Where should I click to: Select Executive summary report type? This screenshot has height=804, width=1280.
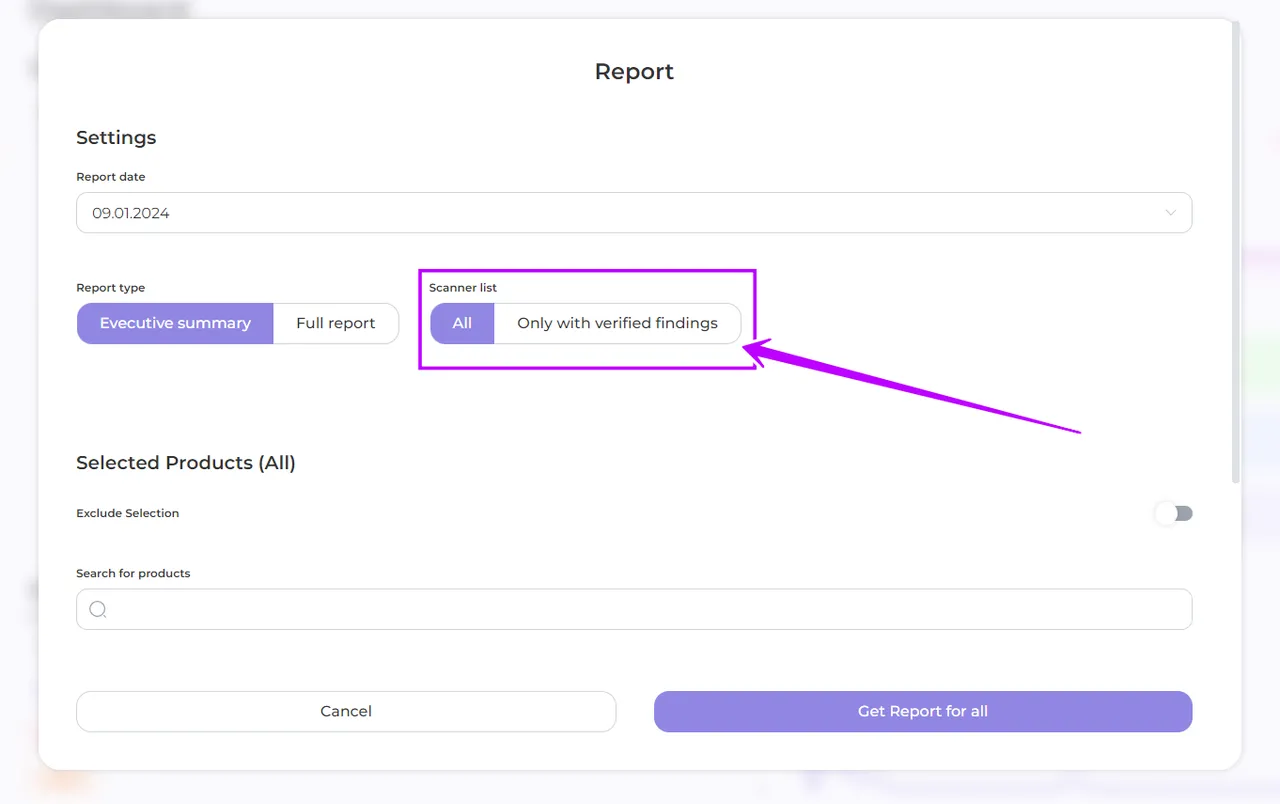pyautogui.click(x=175, y=323)
